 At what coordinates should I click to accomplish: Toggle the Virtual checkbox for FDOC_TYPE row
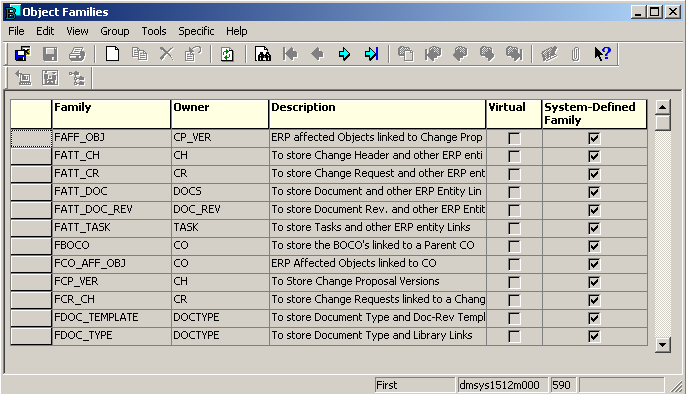[x=514, y=336]
